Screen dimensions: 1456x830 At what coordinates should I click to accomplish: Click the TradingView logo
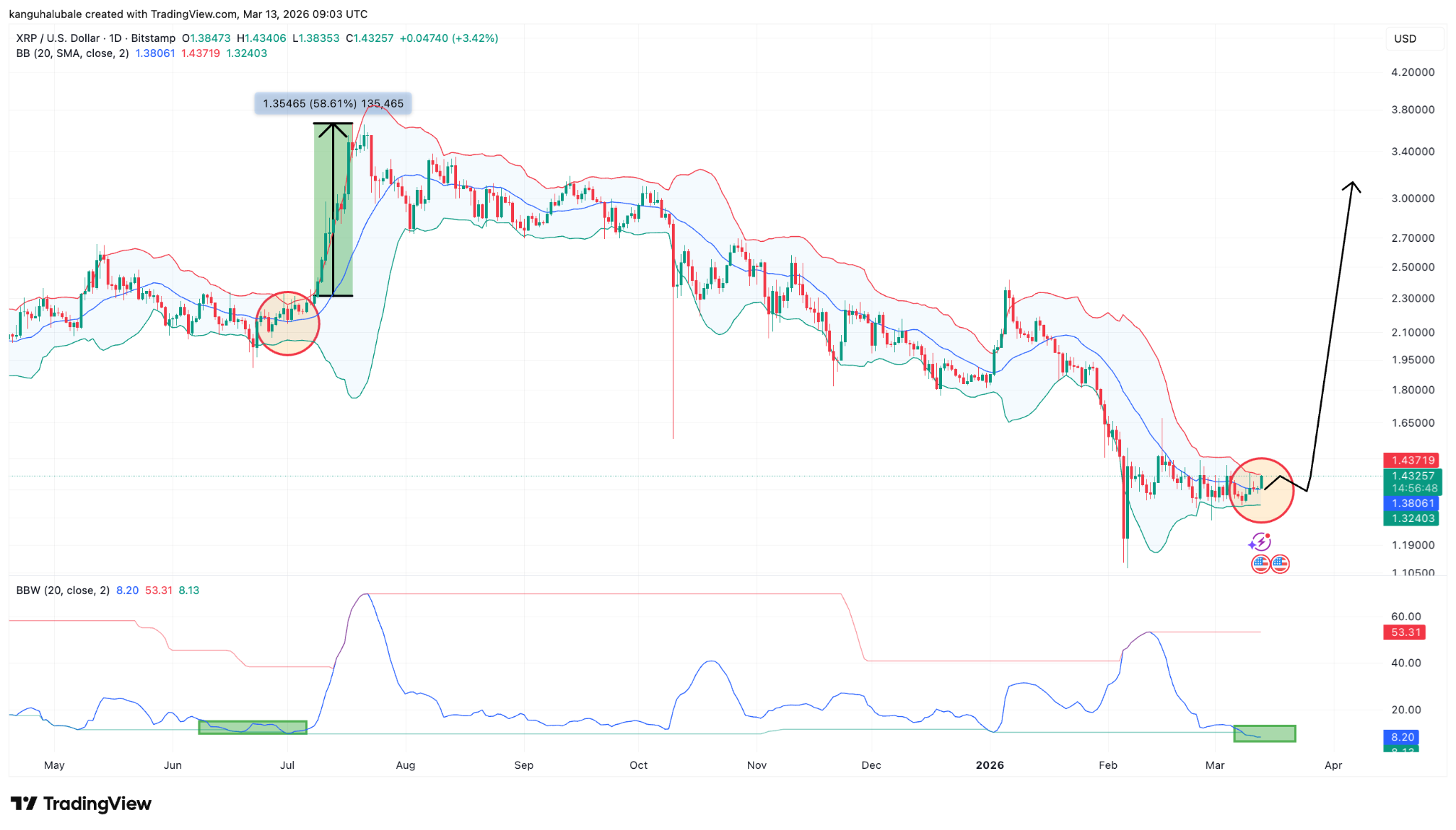82,804
